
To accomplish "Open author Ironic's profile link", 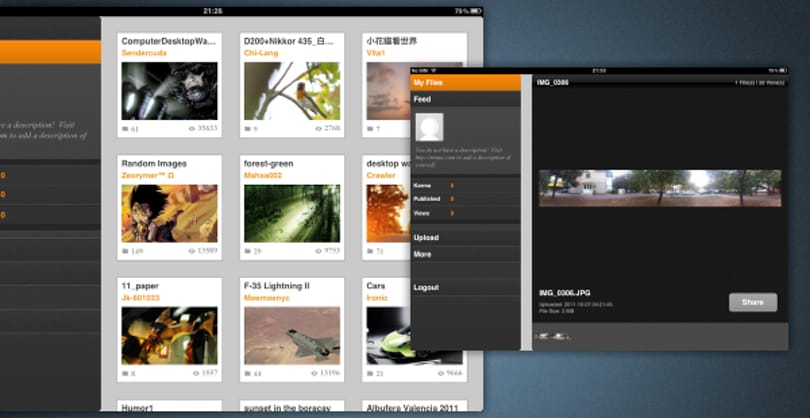I will 377,298.
